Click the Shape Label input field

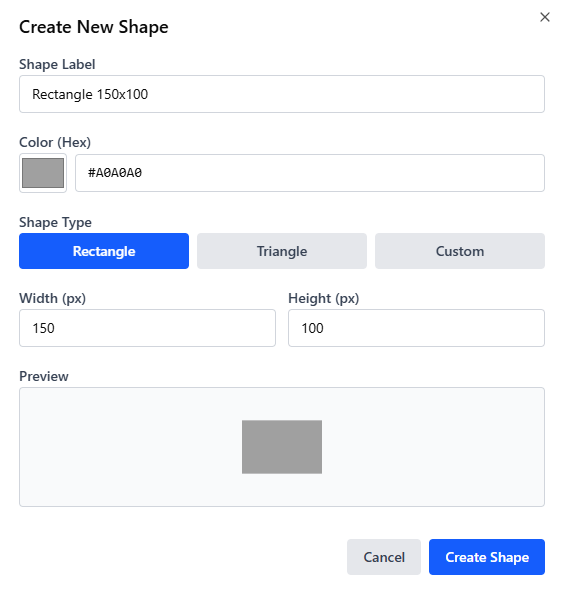pyautogui.click(x=282, y=94)
